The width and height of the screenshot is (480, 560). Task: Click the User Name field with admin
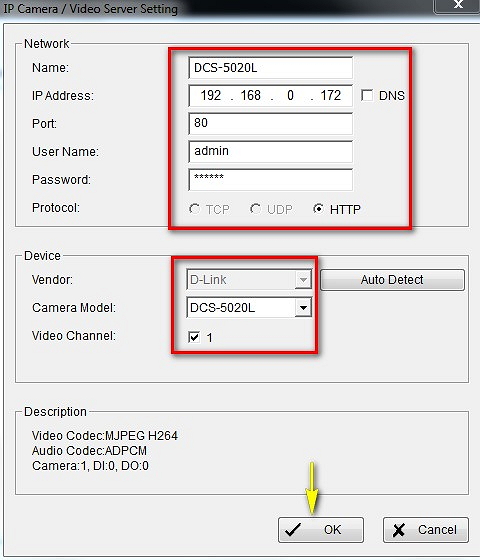click(x=270, y=151)
